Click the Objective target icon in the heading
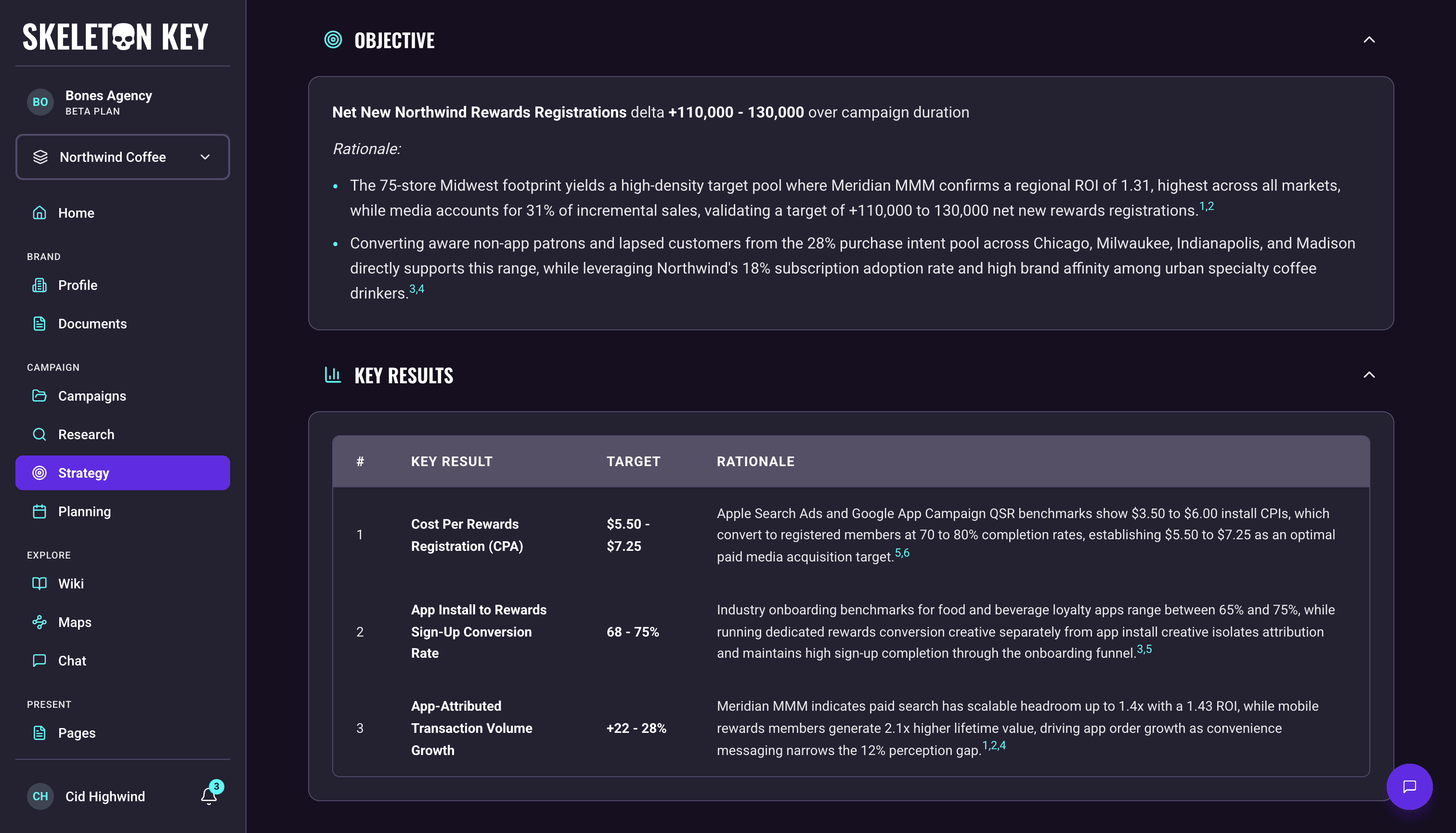 (333, 39)
